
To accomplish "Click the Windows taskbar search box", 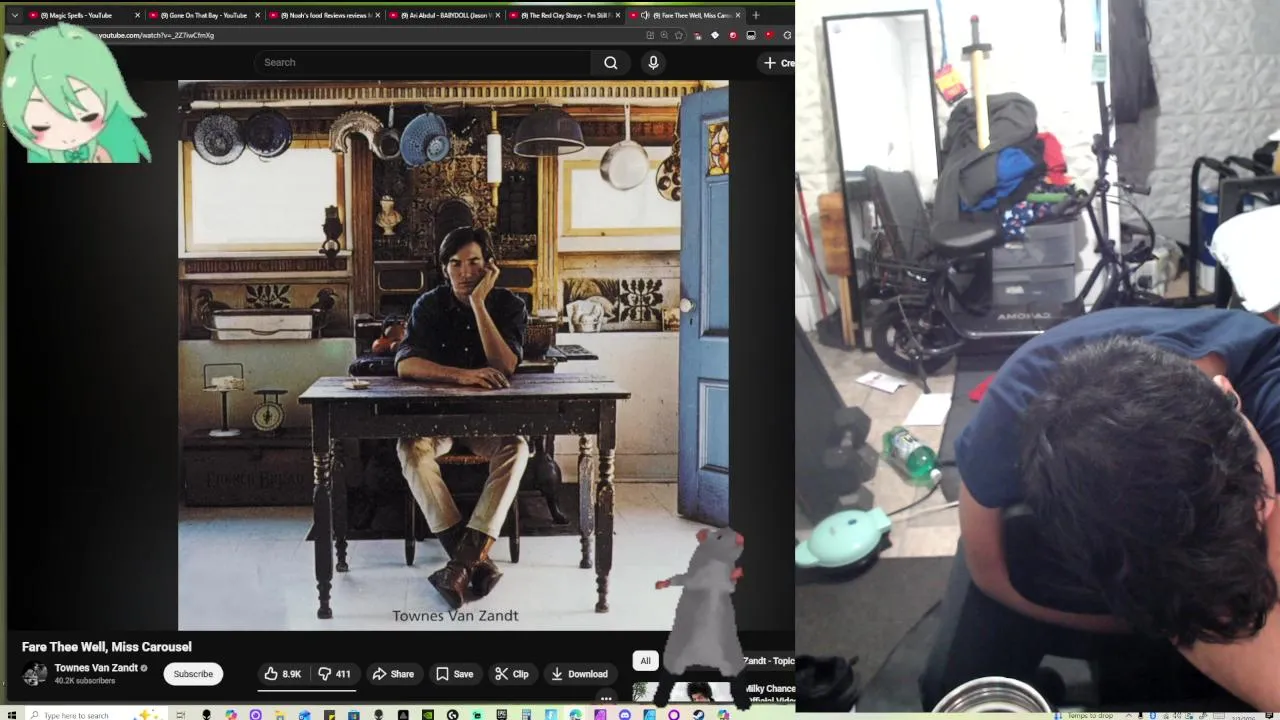I will 98,715.
